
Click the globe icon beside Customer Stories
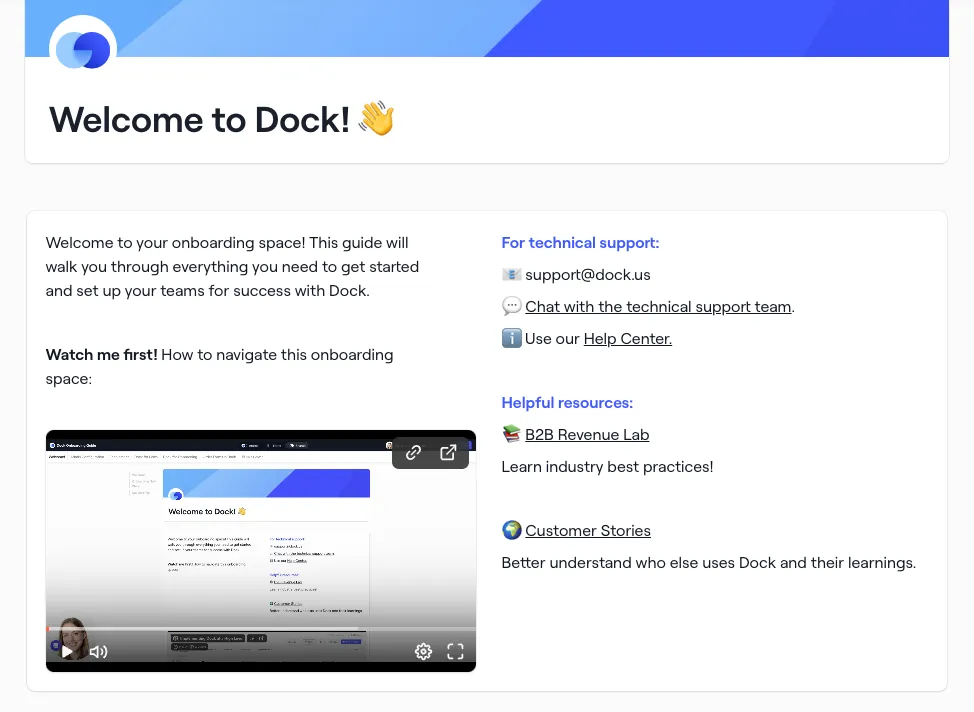511,530
